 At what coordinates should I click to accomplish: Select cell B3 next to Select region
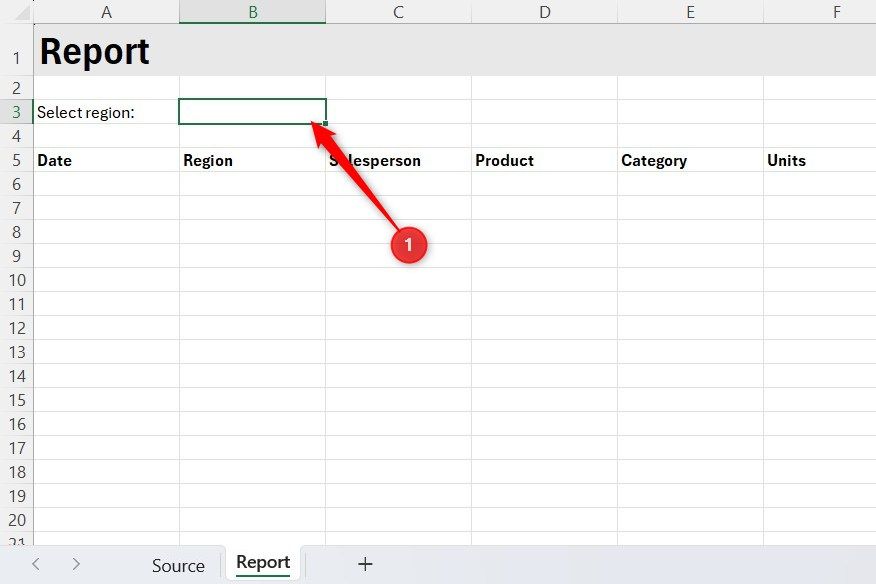(253, 112)
